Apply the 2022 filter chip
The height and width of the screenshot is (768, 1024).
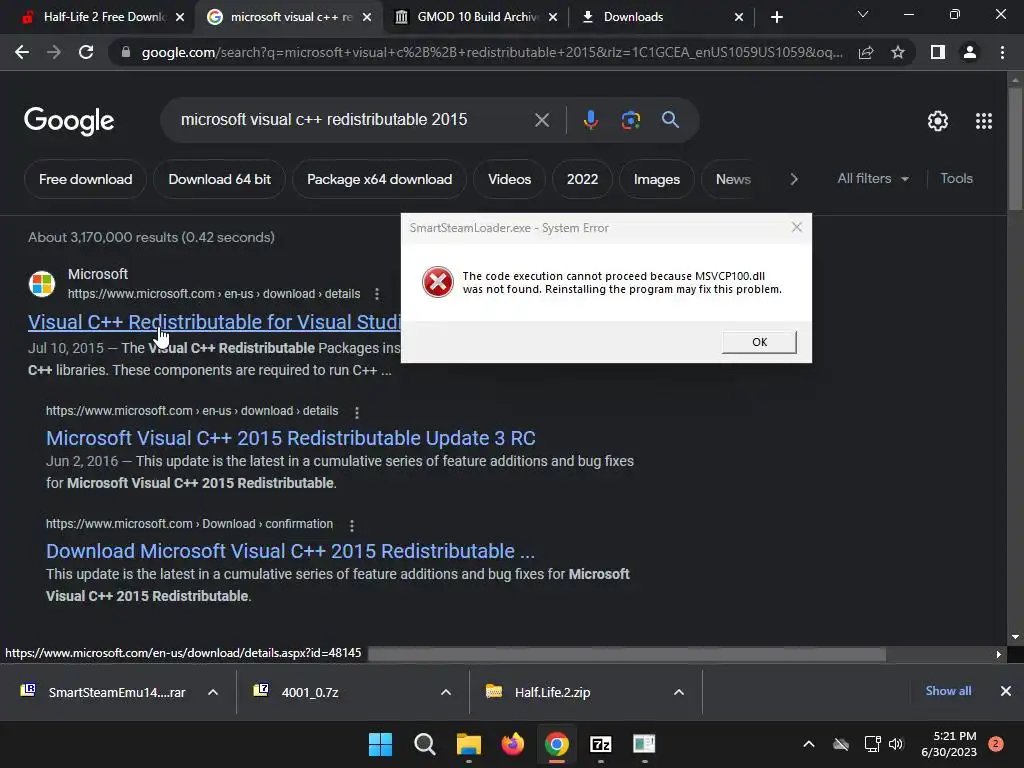coord(583,179)
